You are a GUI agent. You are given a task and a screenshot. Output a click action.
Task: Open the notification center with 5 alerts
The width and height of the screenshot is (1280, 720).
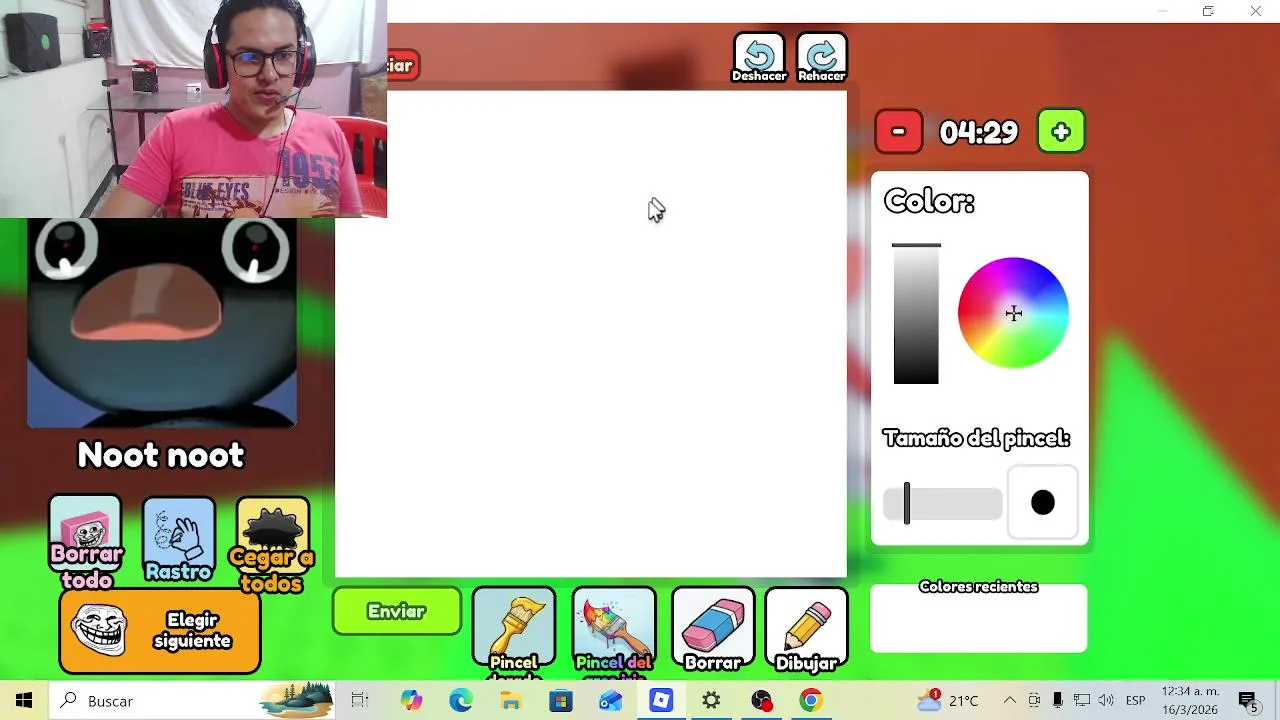[1248, 701]
